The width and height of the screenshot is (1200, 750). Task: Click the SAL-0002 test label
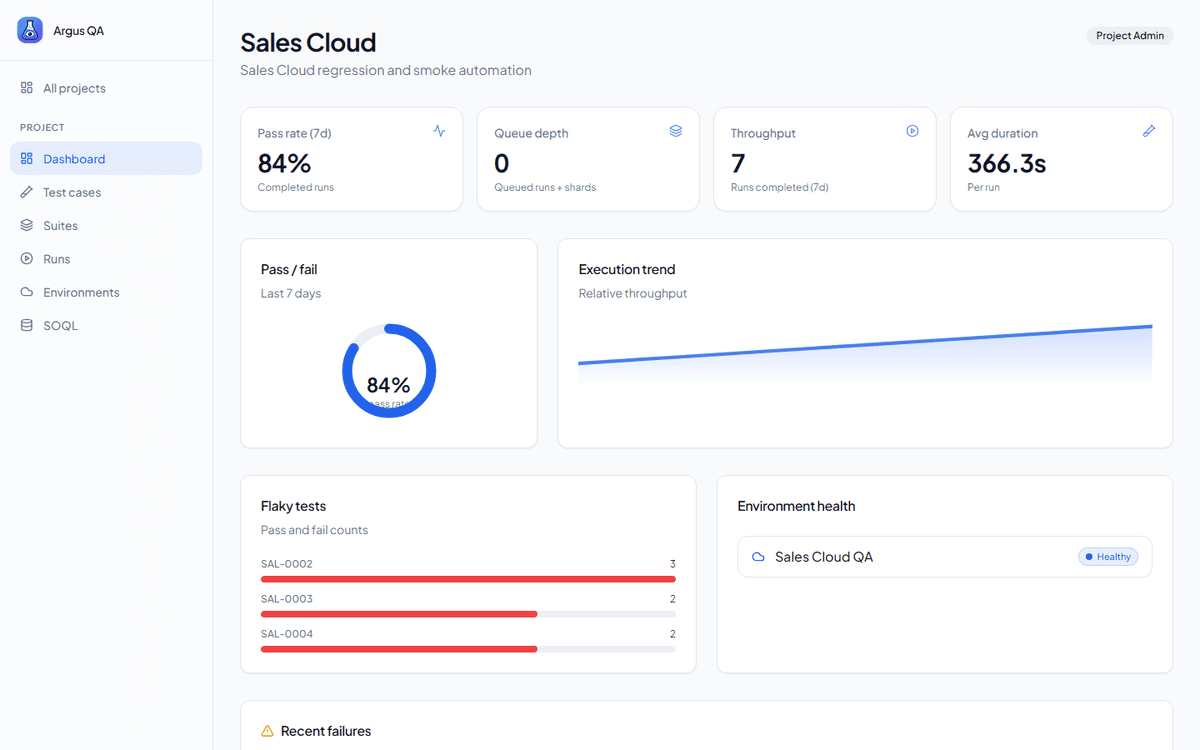pos(287,564)
